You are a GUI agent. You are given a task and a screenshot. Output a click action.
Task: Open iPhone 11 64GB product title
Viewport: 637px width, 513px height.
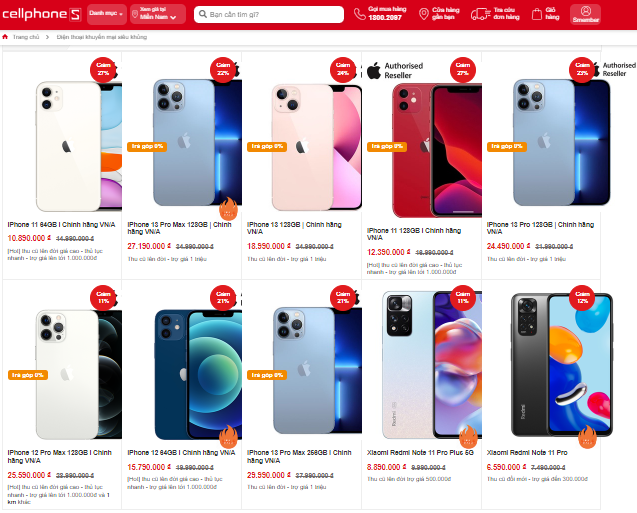pos(61,225)
